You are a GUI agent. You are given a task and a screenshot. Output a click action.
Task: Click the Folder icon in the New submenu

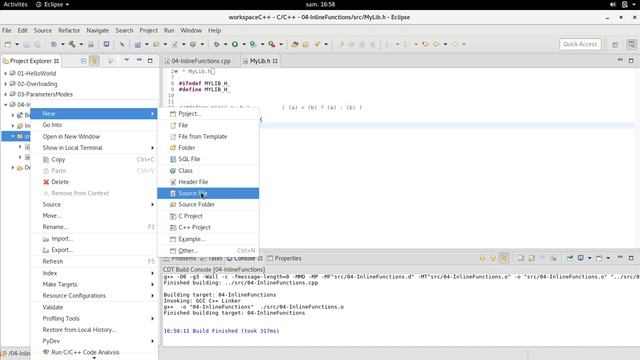click(x=173, y=148)
